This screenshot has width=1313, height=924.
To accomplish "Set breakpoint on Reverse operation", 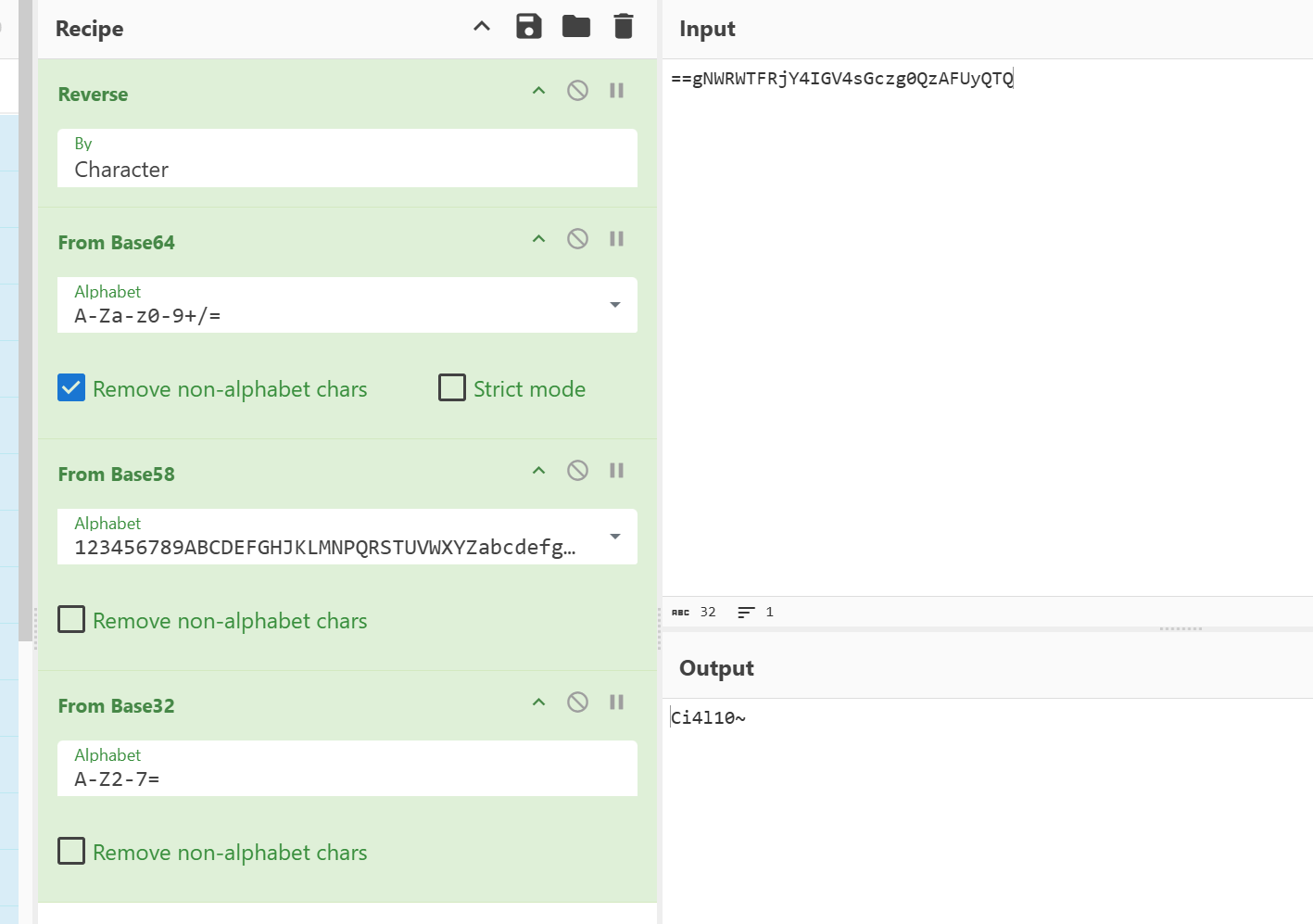I will (616, 91).
